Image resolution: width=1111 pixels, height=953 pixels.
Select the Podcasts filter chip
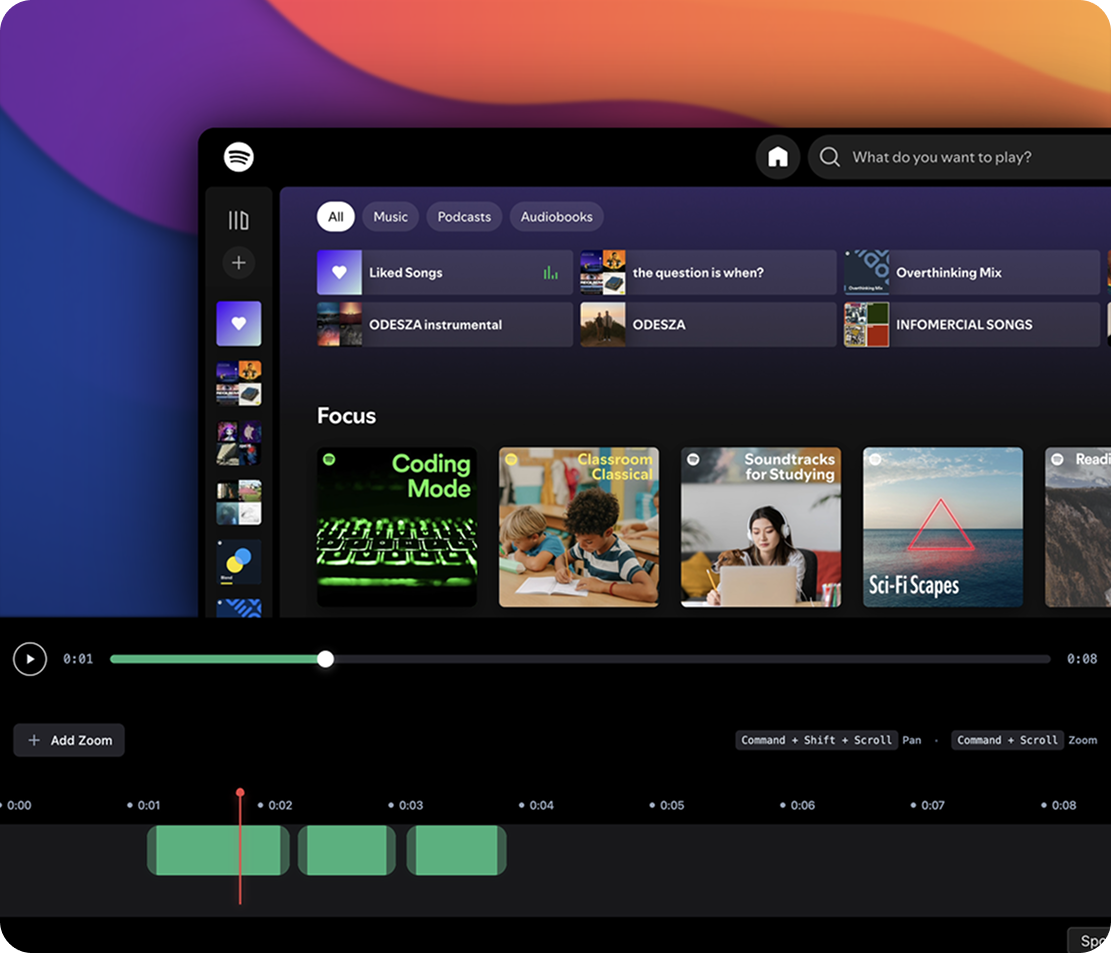tap(464, 217)
